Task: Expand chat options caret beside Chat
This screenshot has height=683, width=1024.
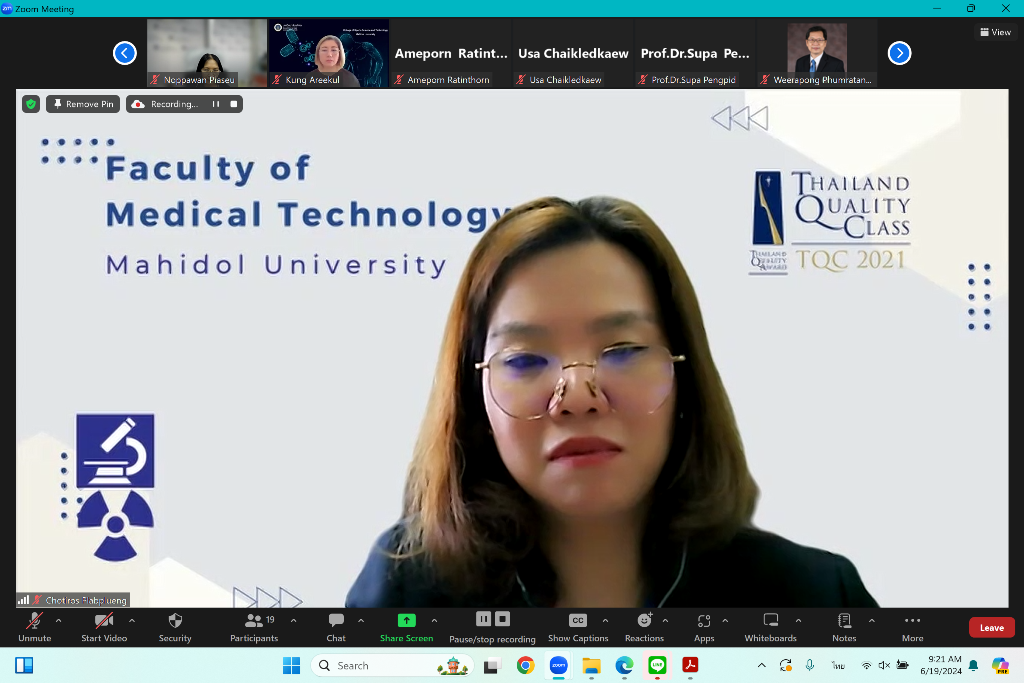Action: tap(361, 620)
